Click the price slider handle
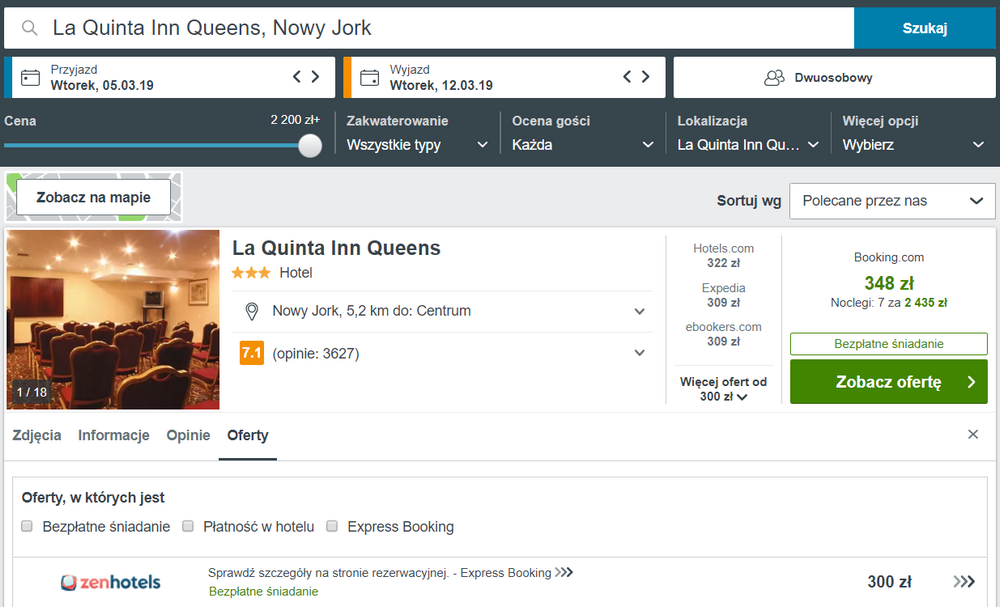This screenshot has height=607, width=1000. tap(310, 145)
